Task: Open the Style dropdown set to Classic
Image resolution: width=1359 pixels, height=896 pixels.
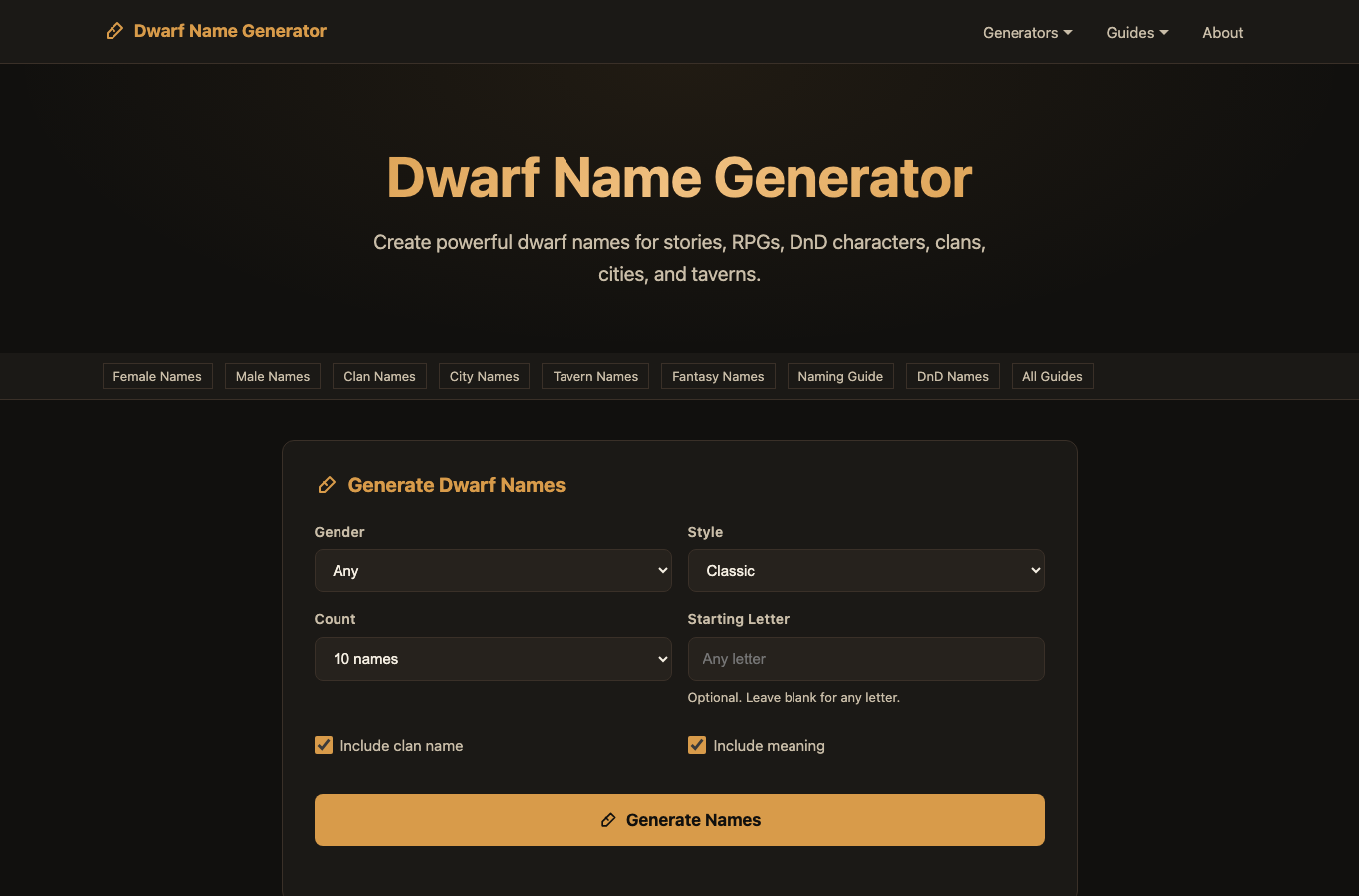Action: click(x=866, y=570)
